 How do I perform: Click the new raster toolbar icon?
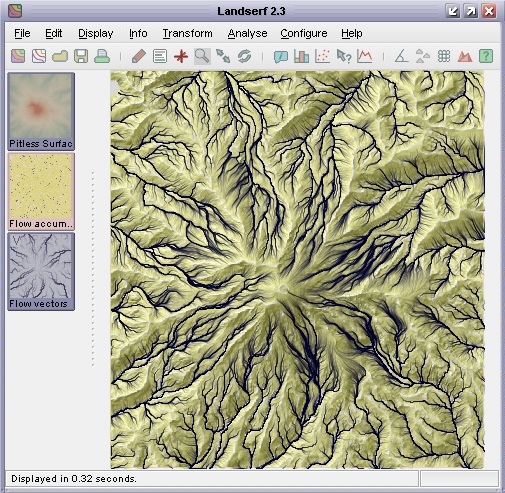18,56
